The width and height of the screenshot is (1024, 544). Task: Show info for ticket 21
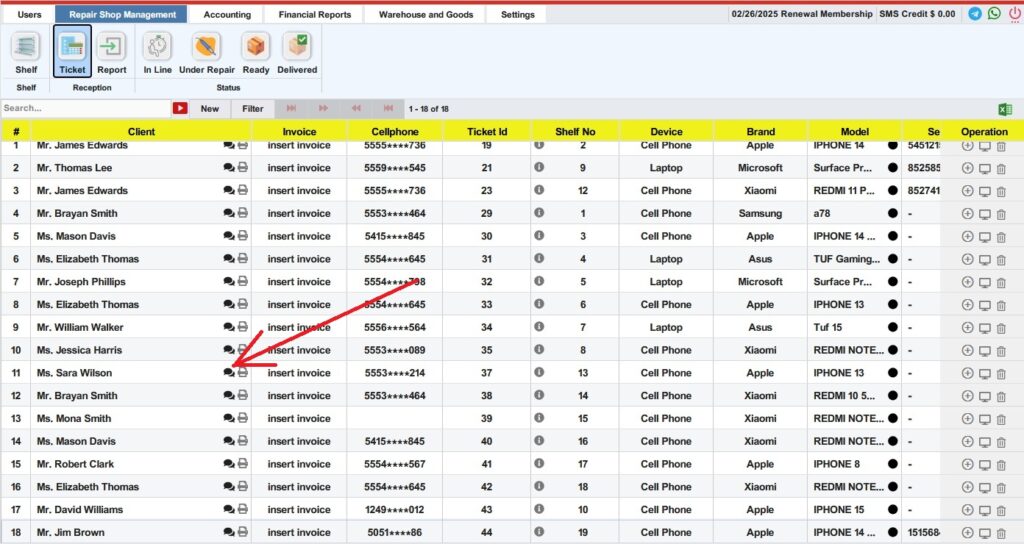[539, 167]
